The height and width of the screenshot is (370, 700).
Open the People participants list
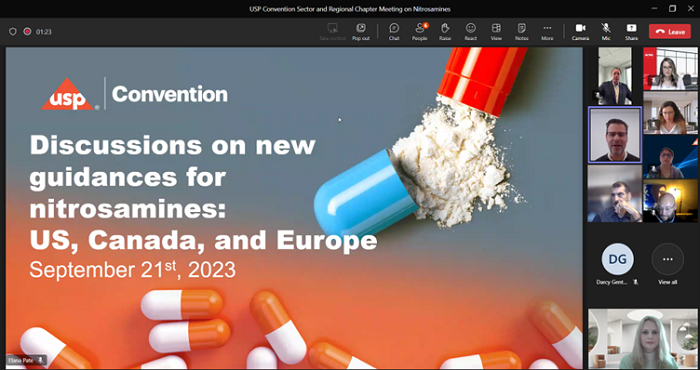click(x=420, y=32)
